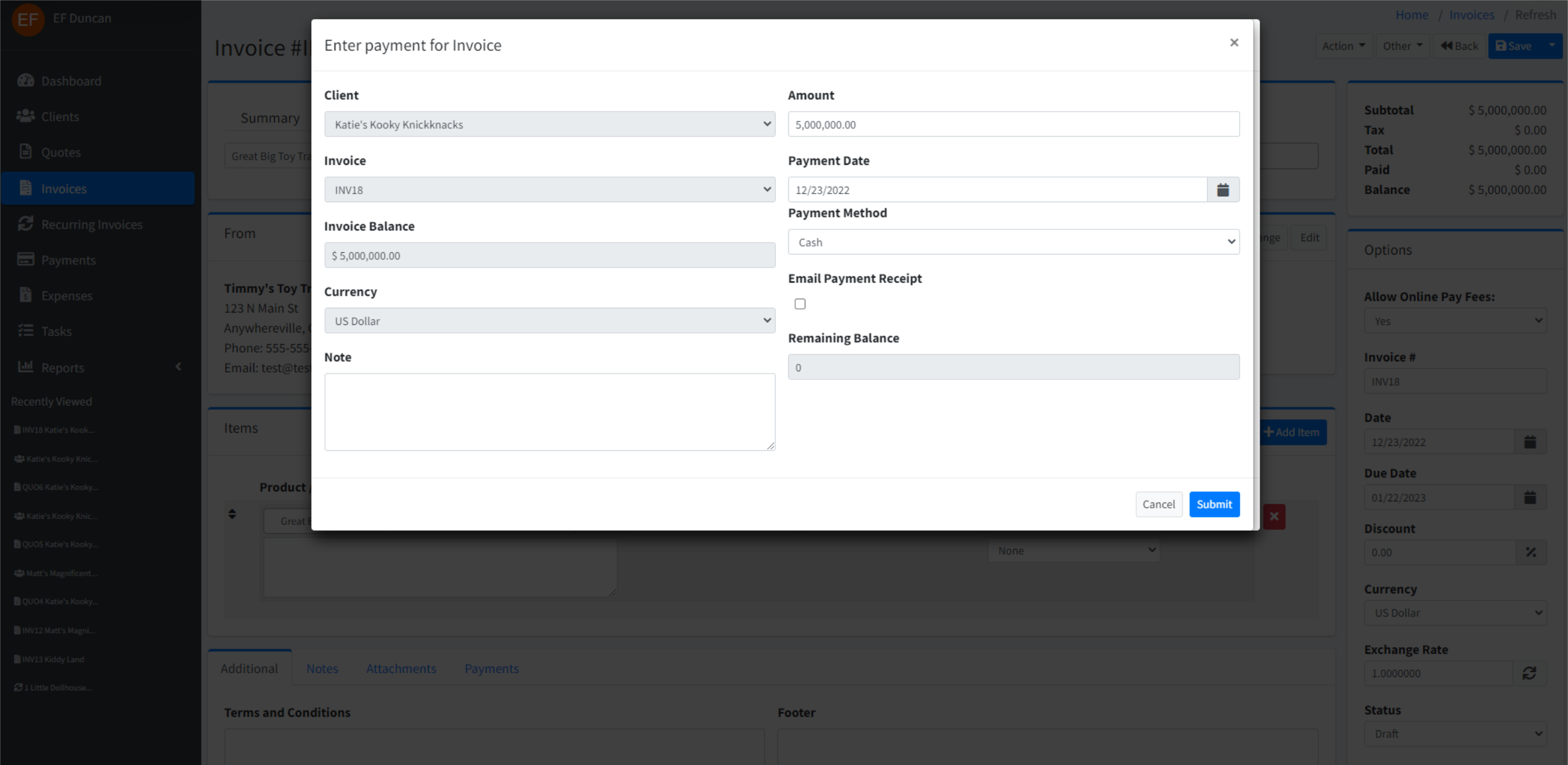Click the Dashboard icon in the sidebar

pyautogui.click(x=26, y=81)
